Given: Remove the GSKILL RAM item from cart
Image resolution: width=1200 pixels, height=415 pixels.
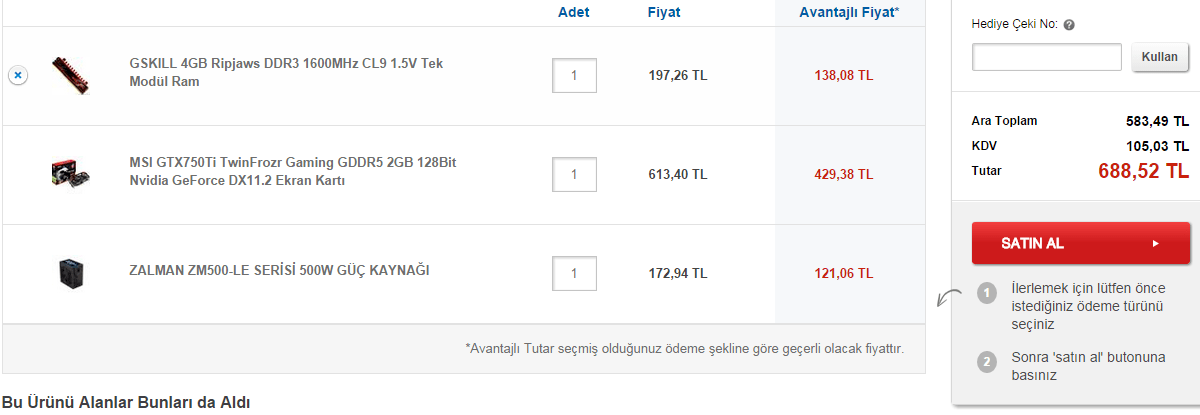Looking at the screenshot, I should tap(17, 76).
